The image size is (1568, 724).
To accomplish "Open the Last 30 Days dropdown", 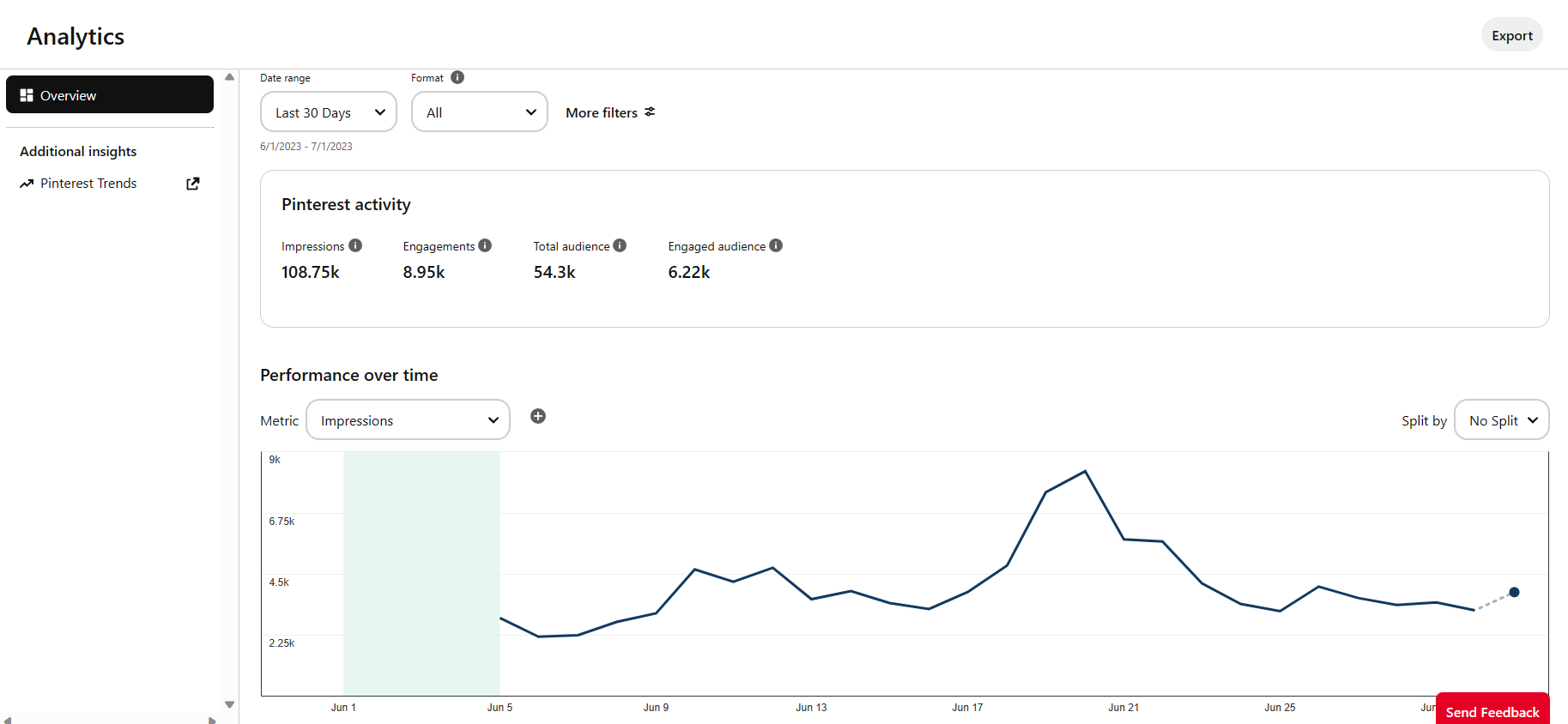I will [328, 112].
